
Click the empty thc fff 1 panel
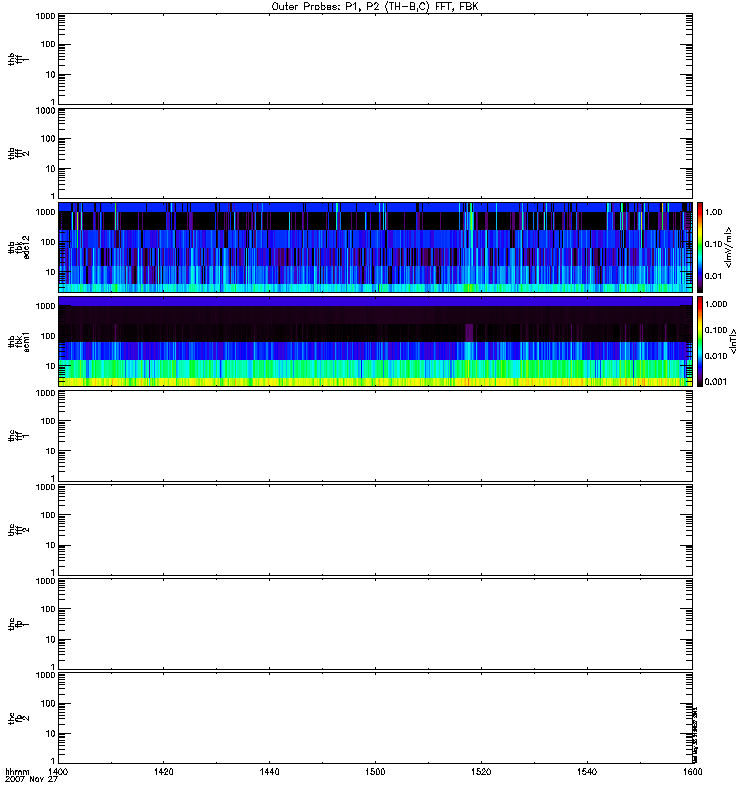[x=375, y=434]
